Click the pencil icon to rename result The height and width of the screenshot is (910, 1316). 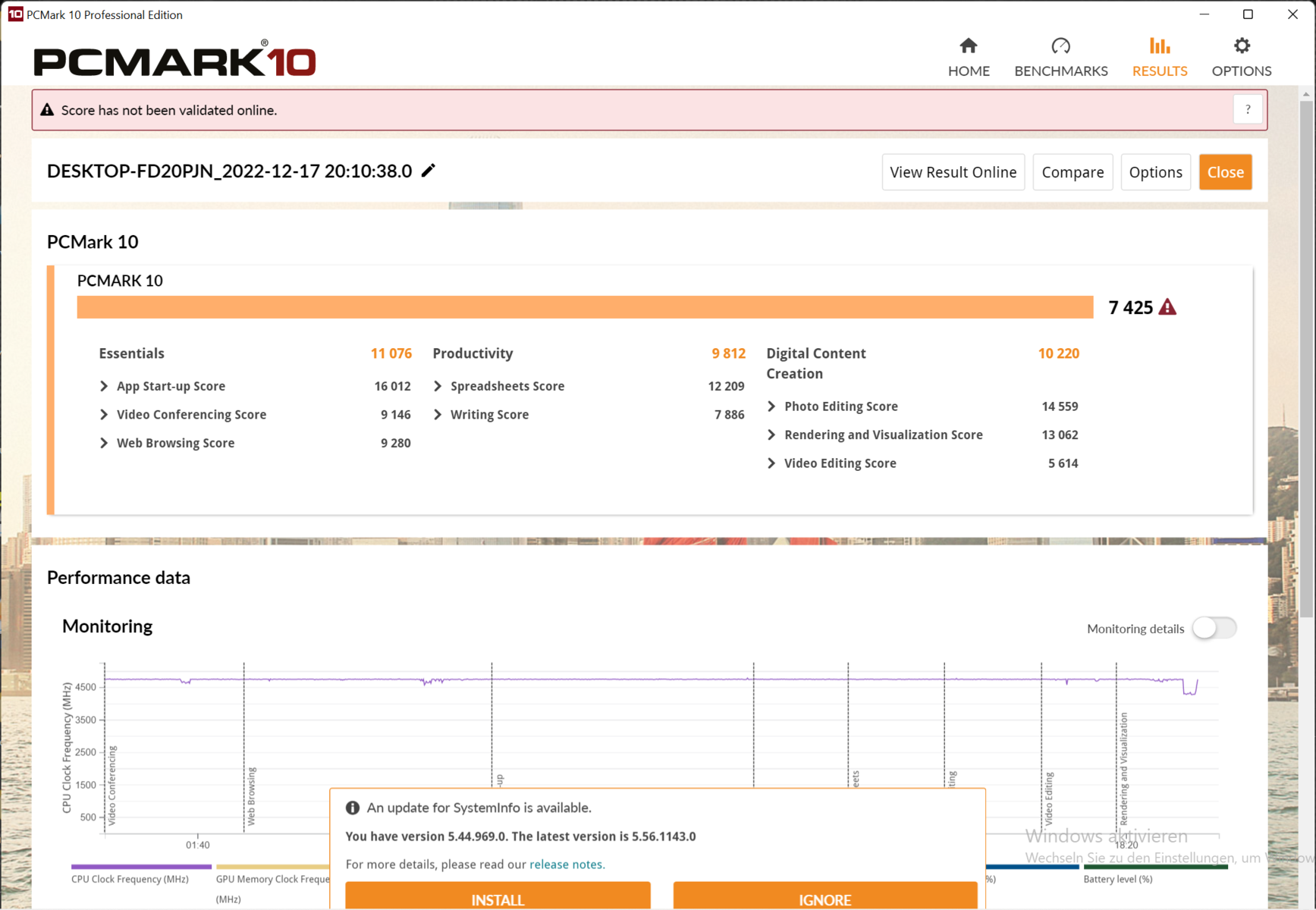point(429,171)
